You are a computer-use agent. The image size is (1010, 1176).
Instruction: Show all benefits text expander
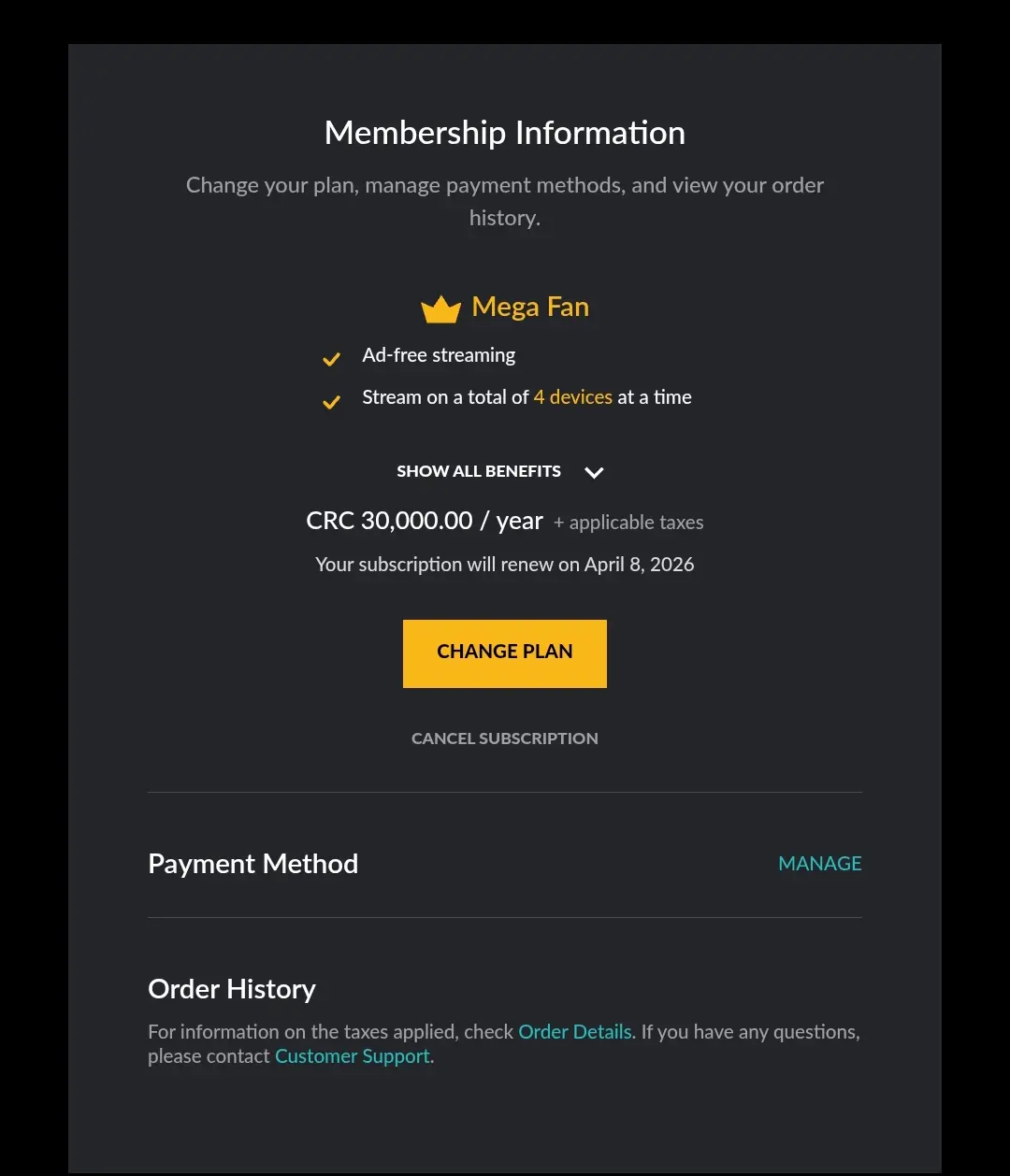pyautogui.click(x=479, y=471)
